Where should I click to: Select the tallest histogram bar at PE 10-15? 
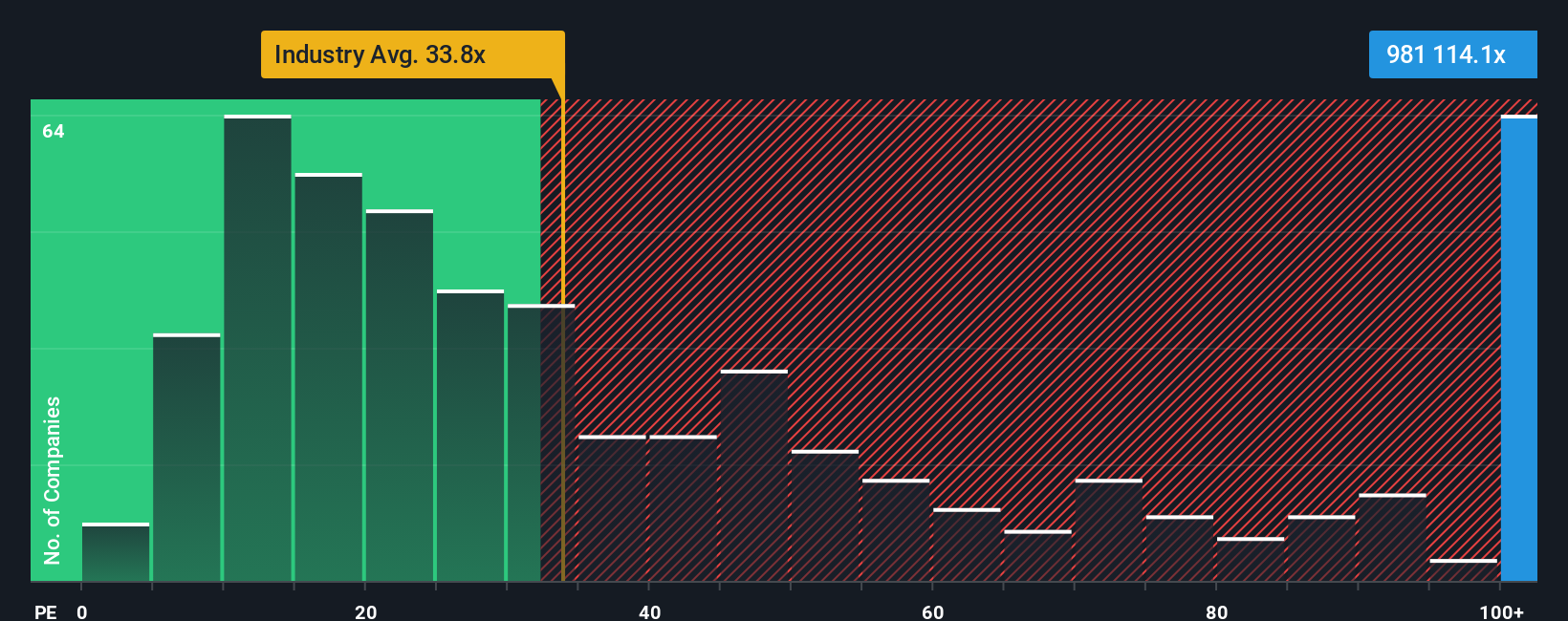point(257,348)
